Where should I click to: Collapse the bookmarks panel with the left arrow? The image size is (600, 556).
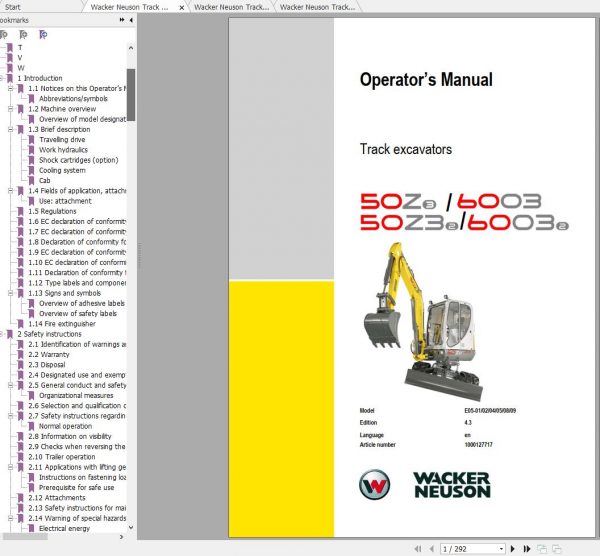pos(131,20)
